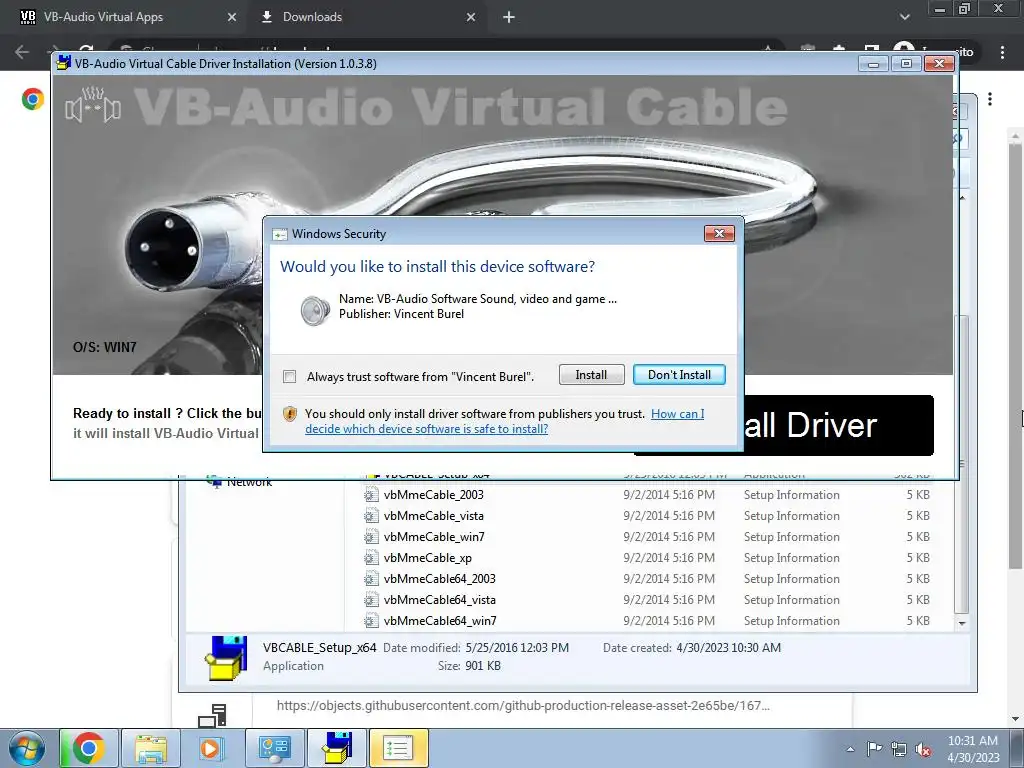The width and height of the screenshot is (1024, 768).
Task: Close the VB-Audio Virtual Apps tab
Action: tap(232, 18)
